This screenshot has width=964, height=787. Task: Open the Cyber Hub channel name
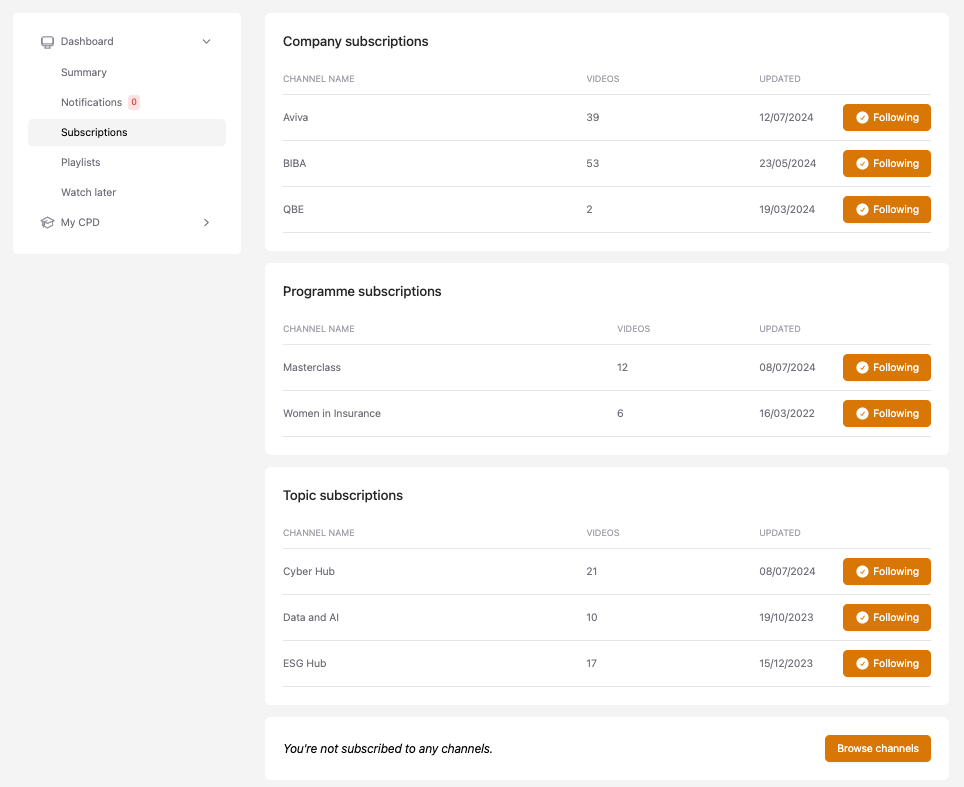tap(308, 572)
